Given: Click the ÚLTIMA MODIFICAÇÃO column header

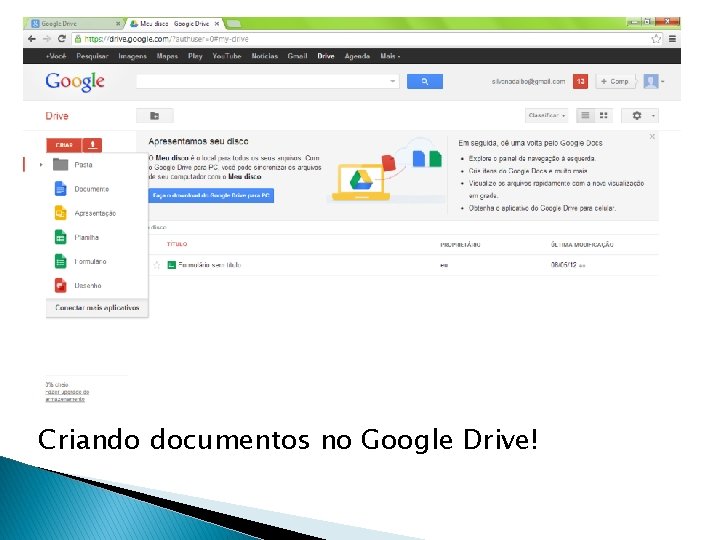Looking at the screenshot, I should (582, 244).
